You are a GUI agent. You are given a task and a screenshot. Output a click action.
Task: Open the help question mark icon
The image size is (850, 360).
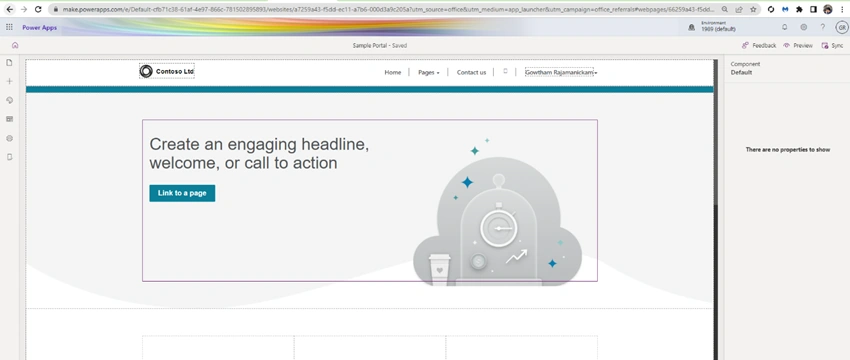tap(823, 27)
